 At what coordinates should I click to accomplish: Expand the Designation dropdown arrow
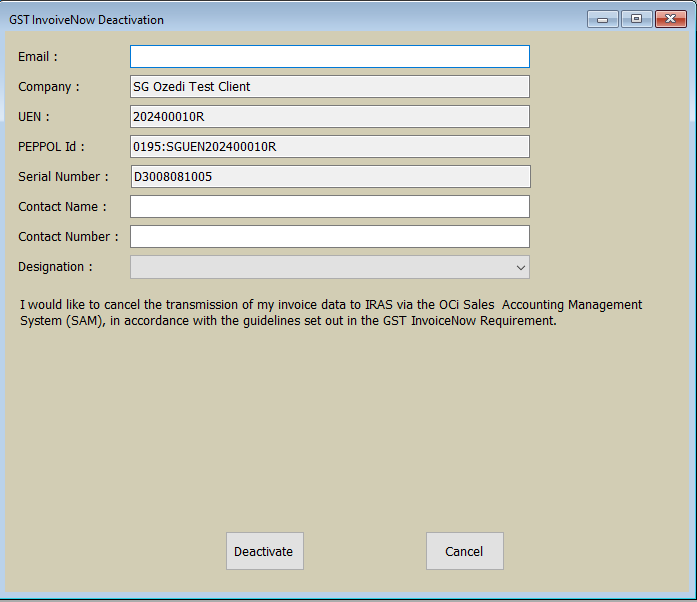520,267
